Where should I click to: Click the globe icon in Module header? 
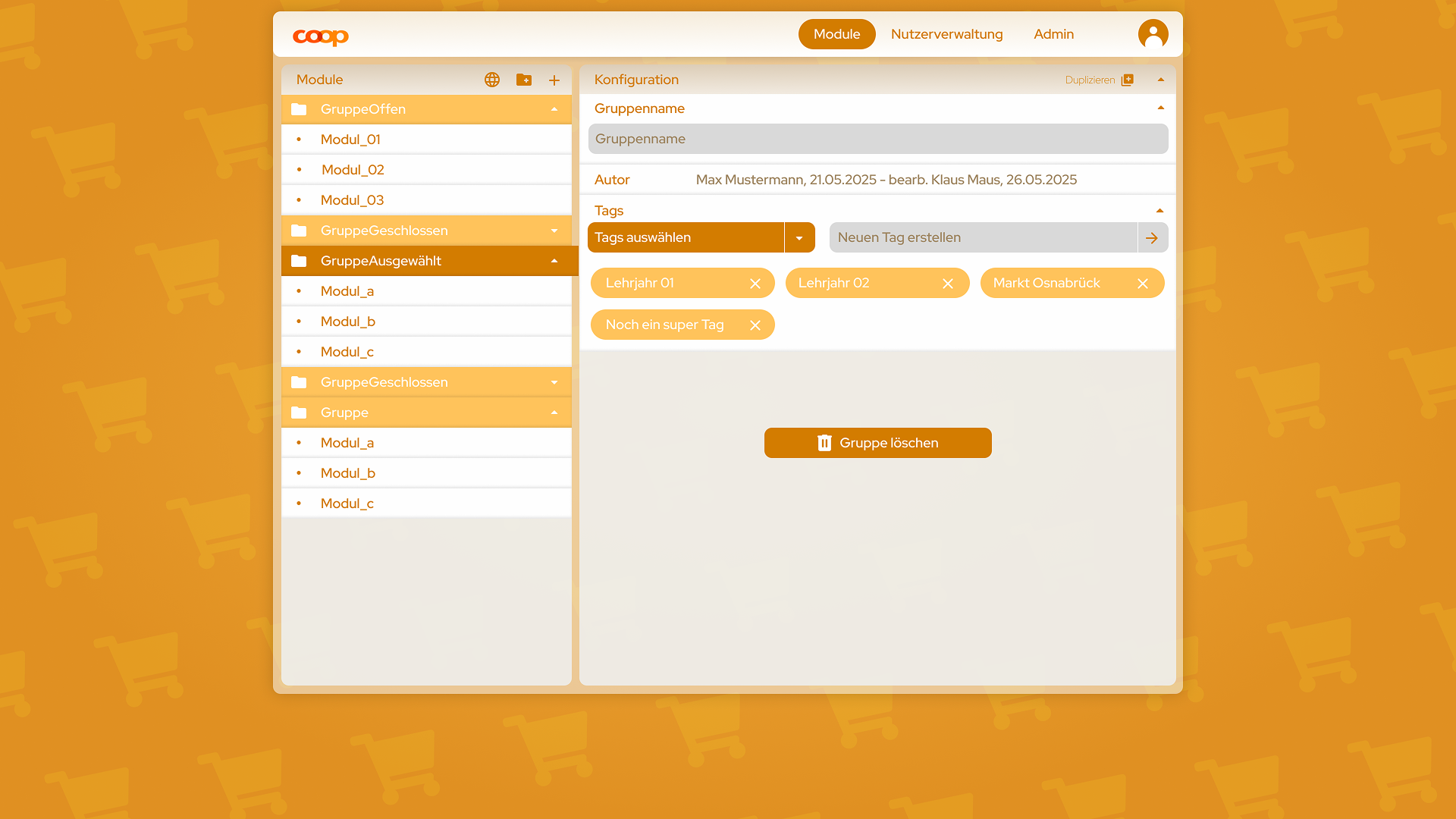pyautogui.click(x=492, y=80)
